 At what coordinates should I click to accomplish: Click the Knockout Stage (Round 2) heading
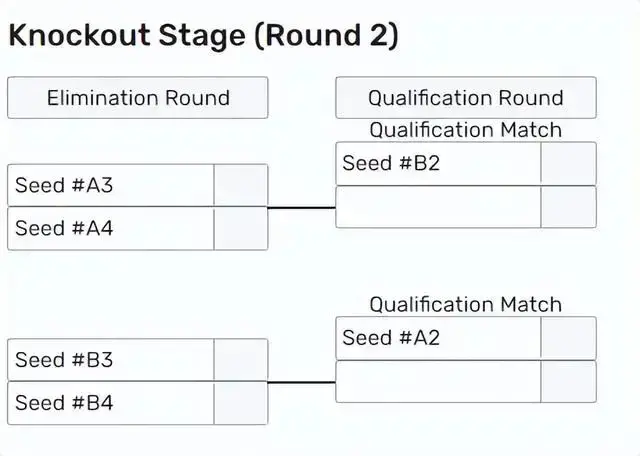(203, 36)
